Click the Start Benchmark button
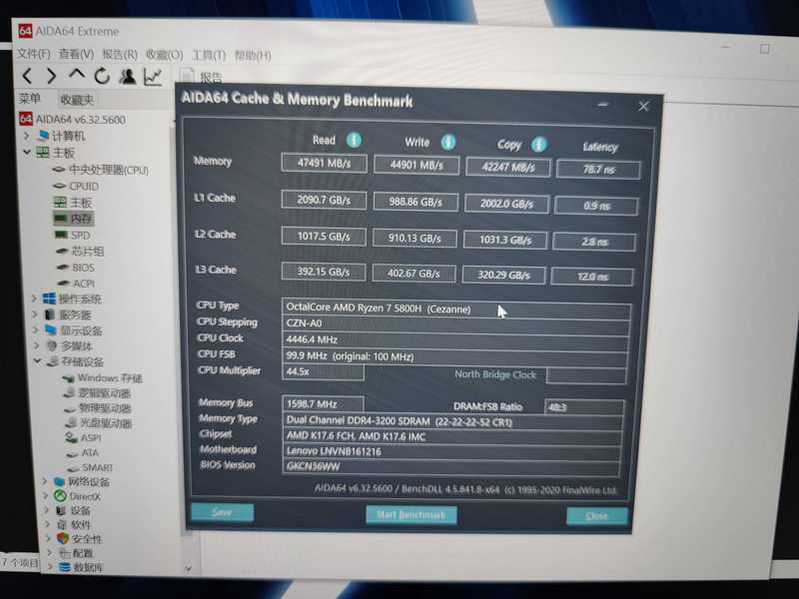Image resolution: width=799 pixels, height=599 pixels. (411, 514)
